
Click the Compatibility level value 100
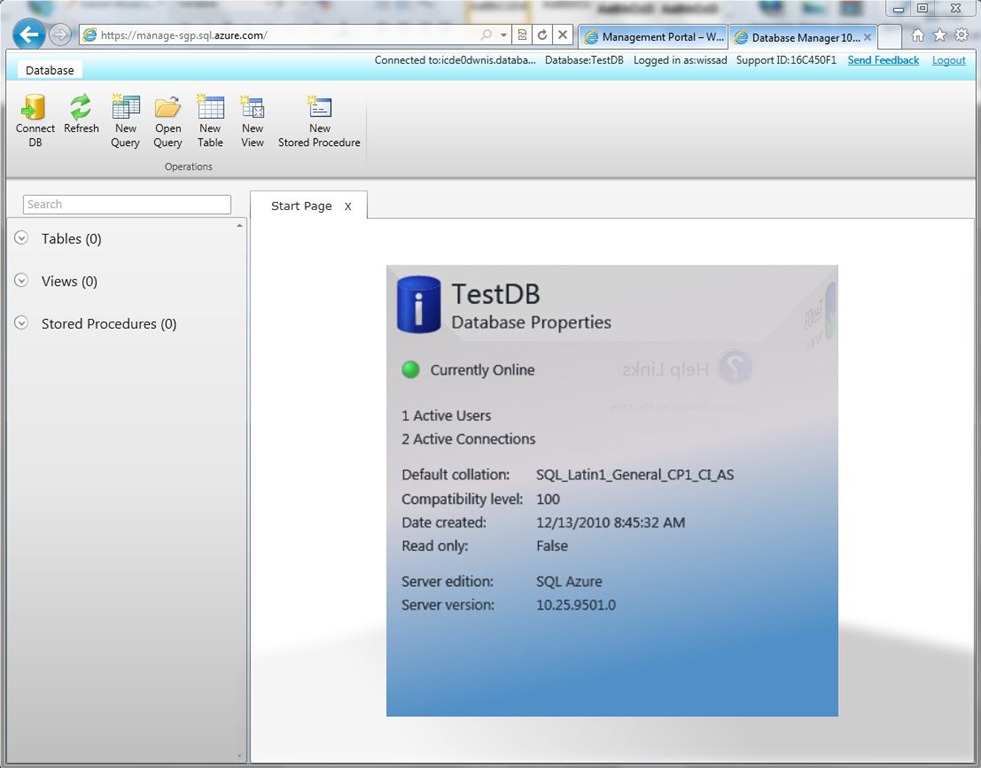[x=548, y=499]
